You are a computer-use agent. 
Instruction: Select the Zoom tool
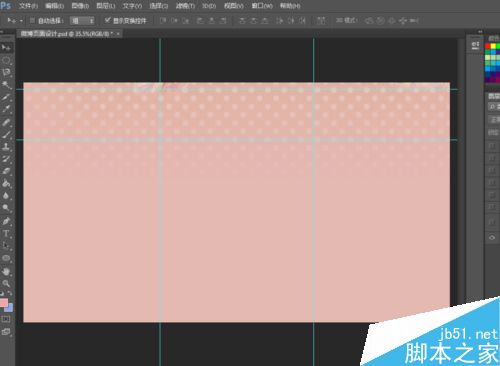(6, 284)
